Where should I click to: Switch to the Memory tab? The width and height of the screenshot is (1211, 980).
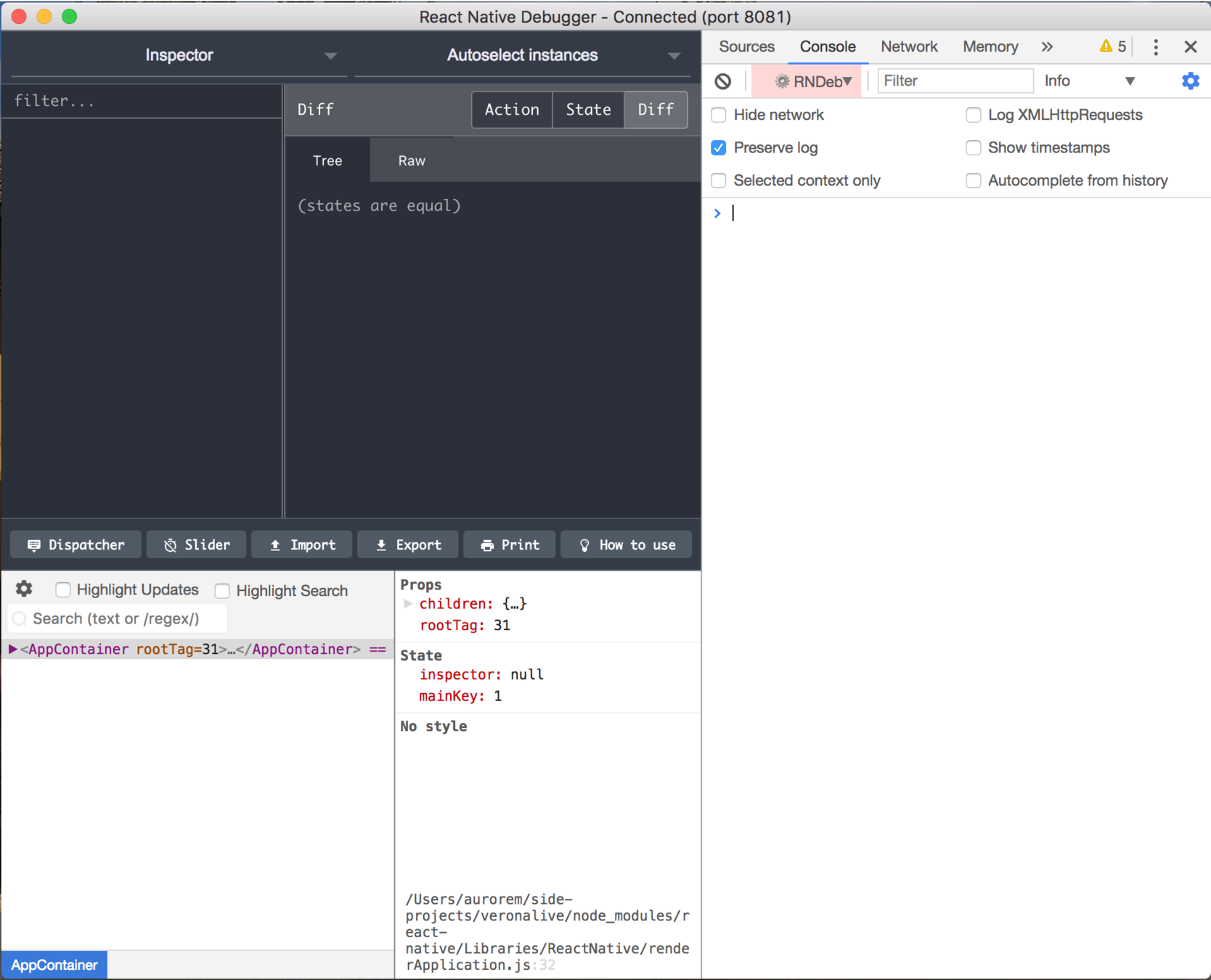[x=990, y=46]
